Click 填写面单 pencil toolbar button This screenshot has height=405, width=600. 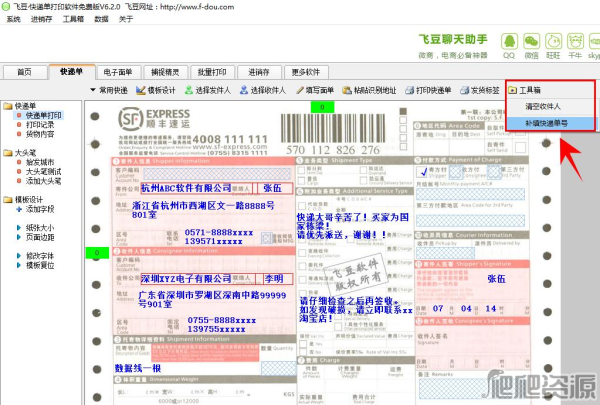click(315, 90)
